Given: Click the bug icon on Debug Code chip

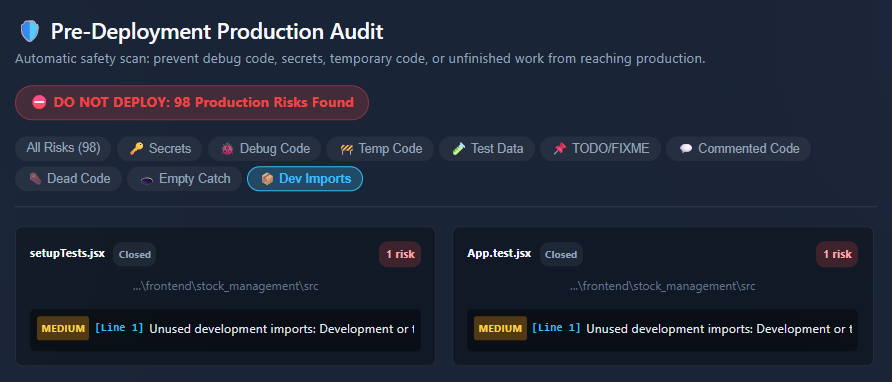Looking at the screenshot, I should coord(228,149).
